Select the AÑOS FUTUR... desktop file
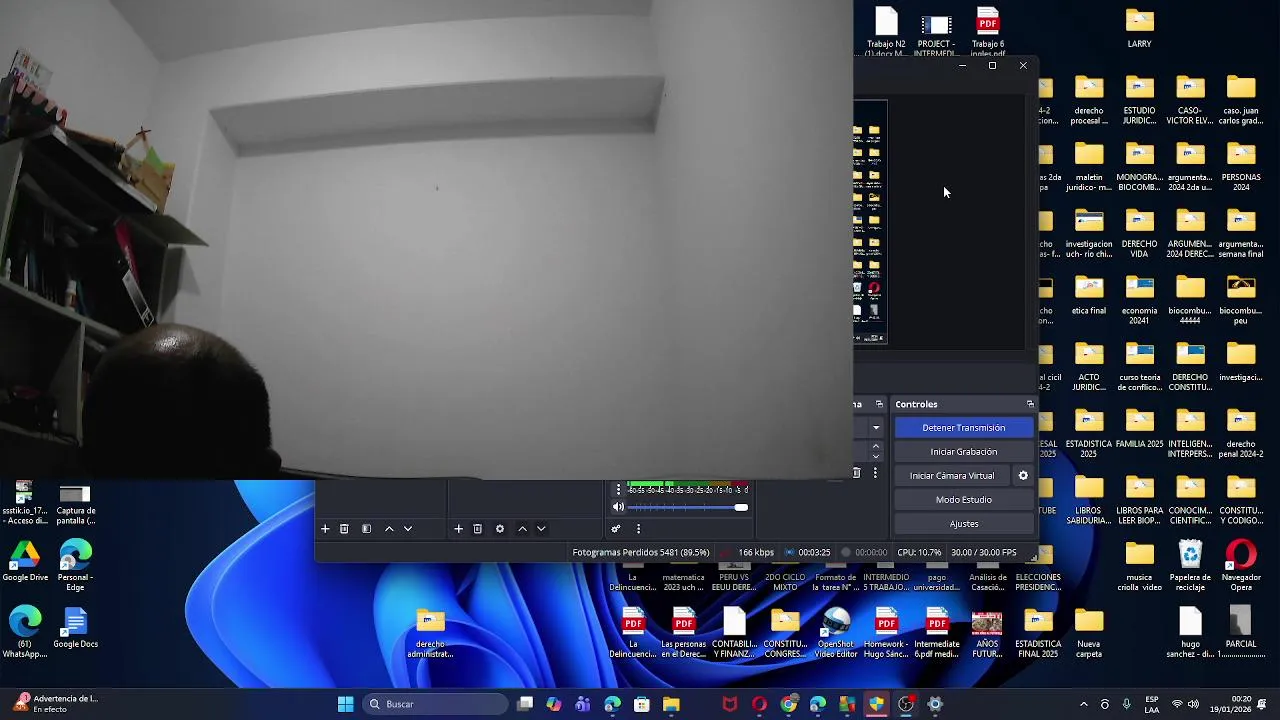The image size is (1280, 720). click(987, 633)
